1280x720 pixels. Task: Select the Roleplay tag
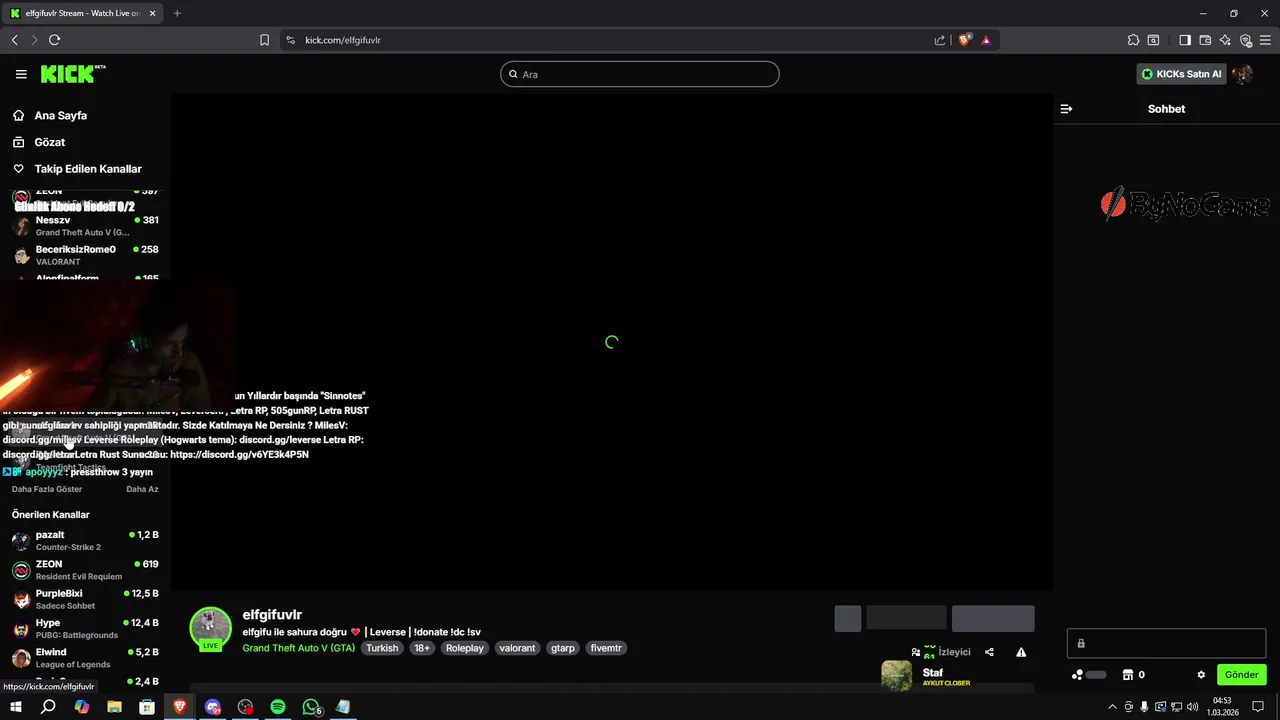[465, 648]
